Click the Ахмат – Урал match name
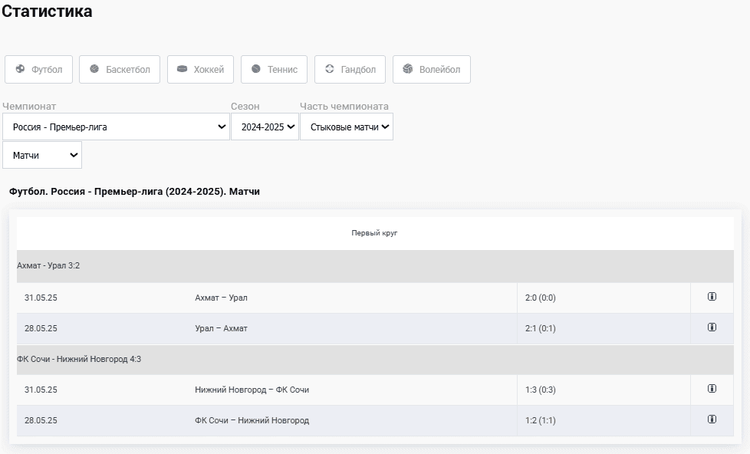The image size is (750, 454). pyautogui.click(x=221, y=298)
